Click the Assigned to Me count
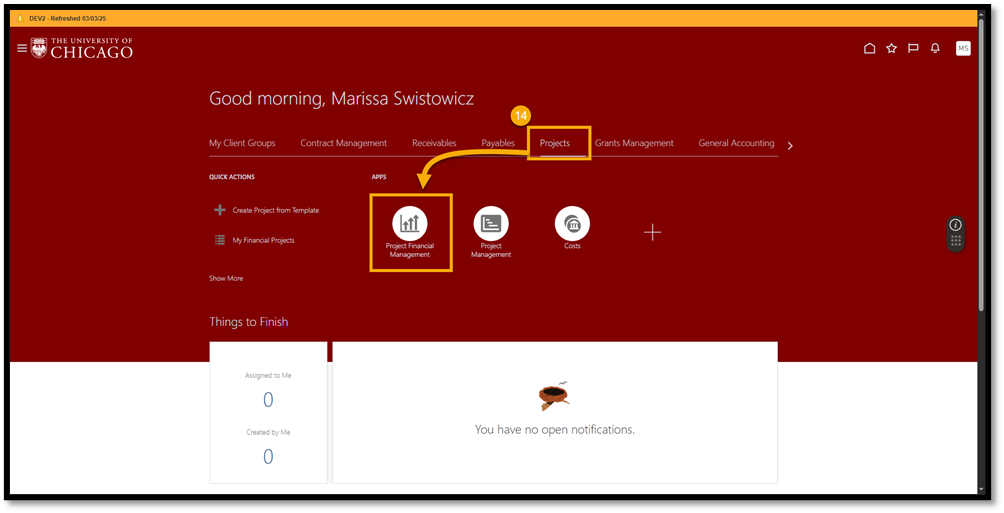Viewport: 1004px width, 513px height. (268, 400)
